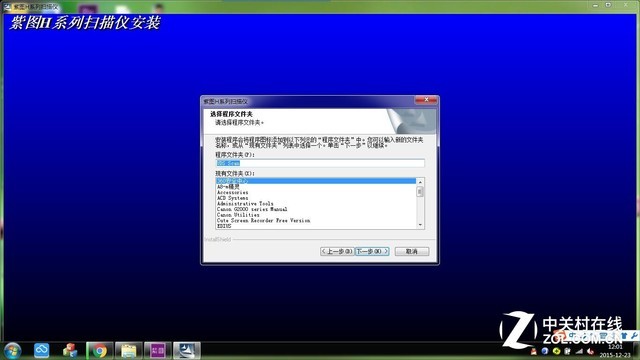Click the network signal tray icon

(579, 351)
